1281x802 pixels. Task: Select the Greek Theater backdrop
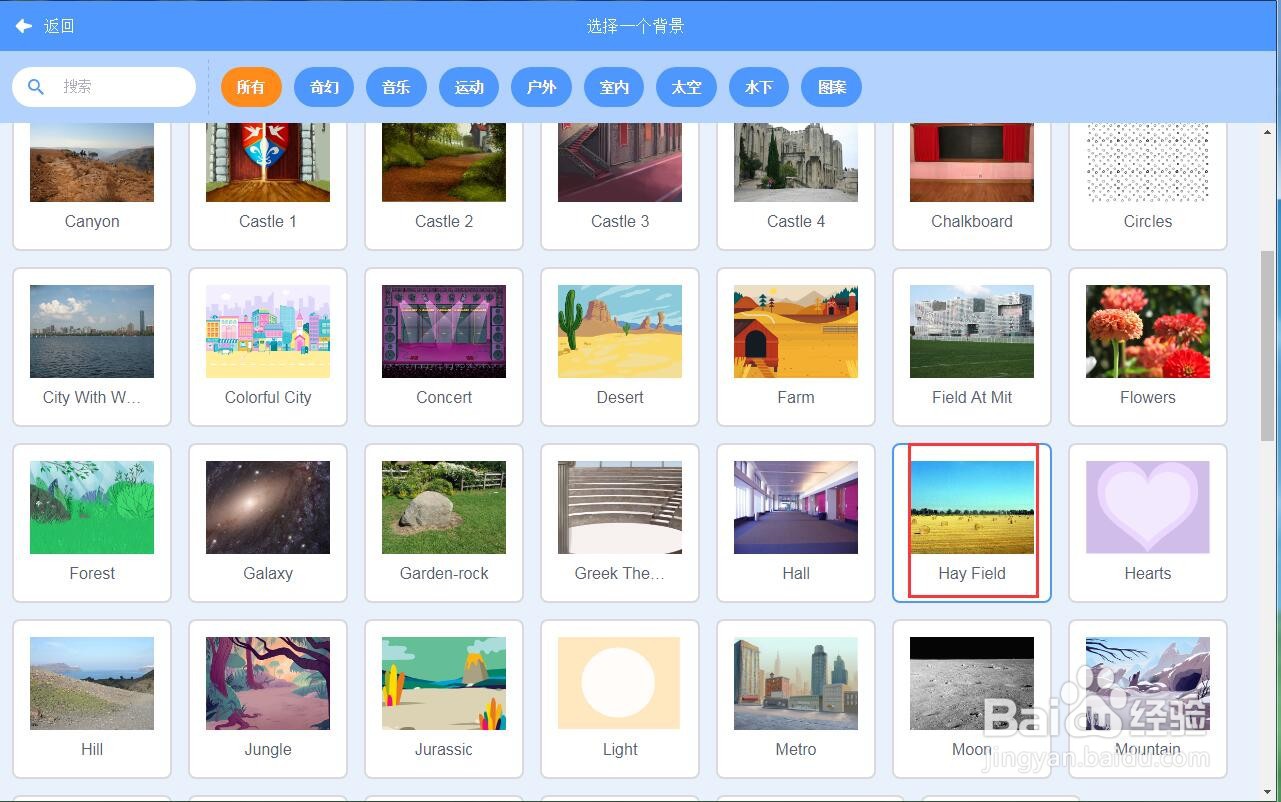620,523
